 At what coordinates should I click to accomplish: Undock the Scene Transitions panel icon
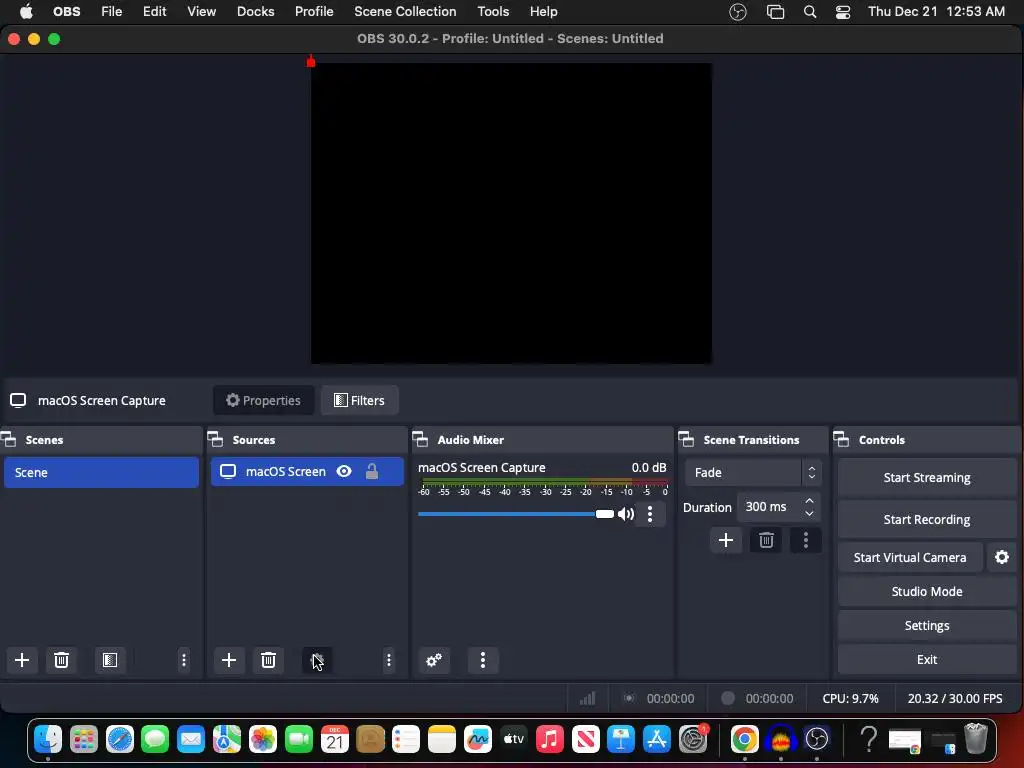tap(686, 440)
